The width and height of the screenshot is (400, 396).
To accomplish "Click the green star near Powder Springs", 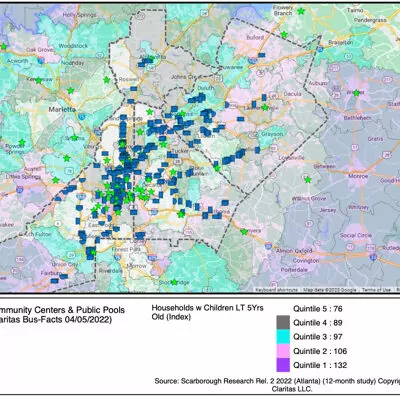I will point(22,143).
